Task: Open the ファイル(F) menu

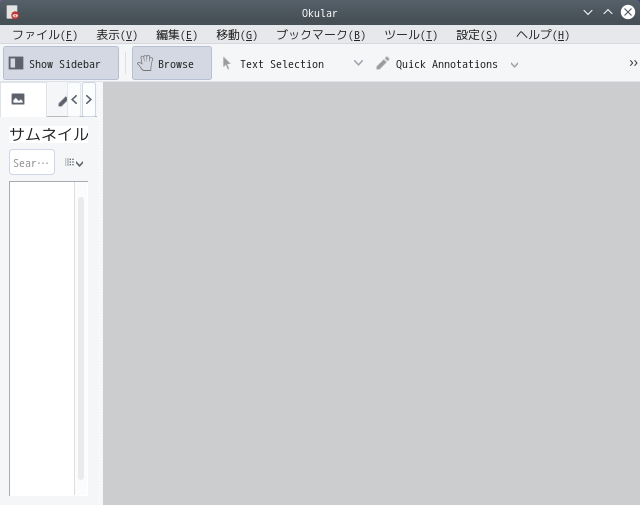Action: pyautogui.click(x=45, y=35)
